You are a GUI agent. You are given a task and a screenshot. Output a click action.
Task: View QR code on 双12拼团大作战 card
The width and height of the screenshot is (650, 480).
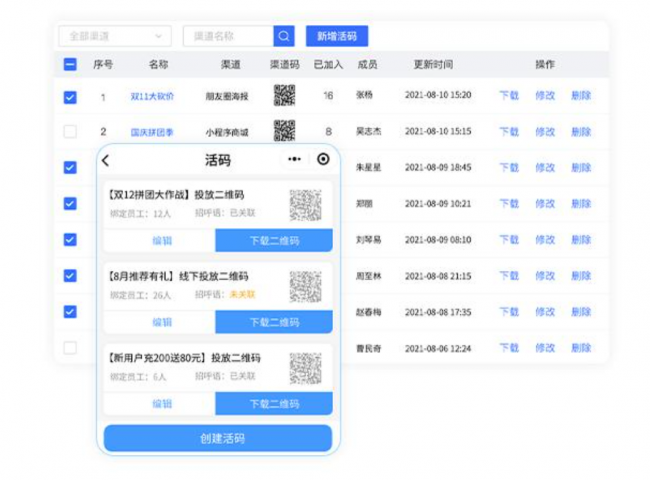306,205
